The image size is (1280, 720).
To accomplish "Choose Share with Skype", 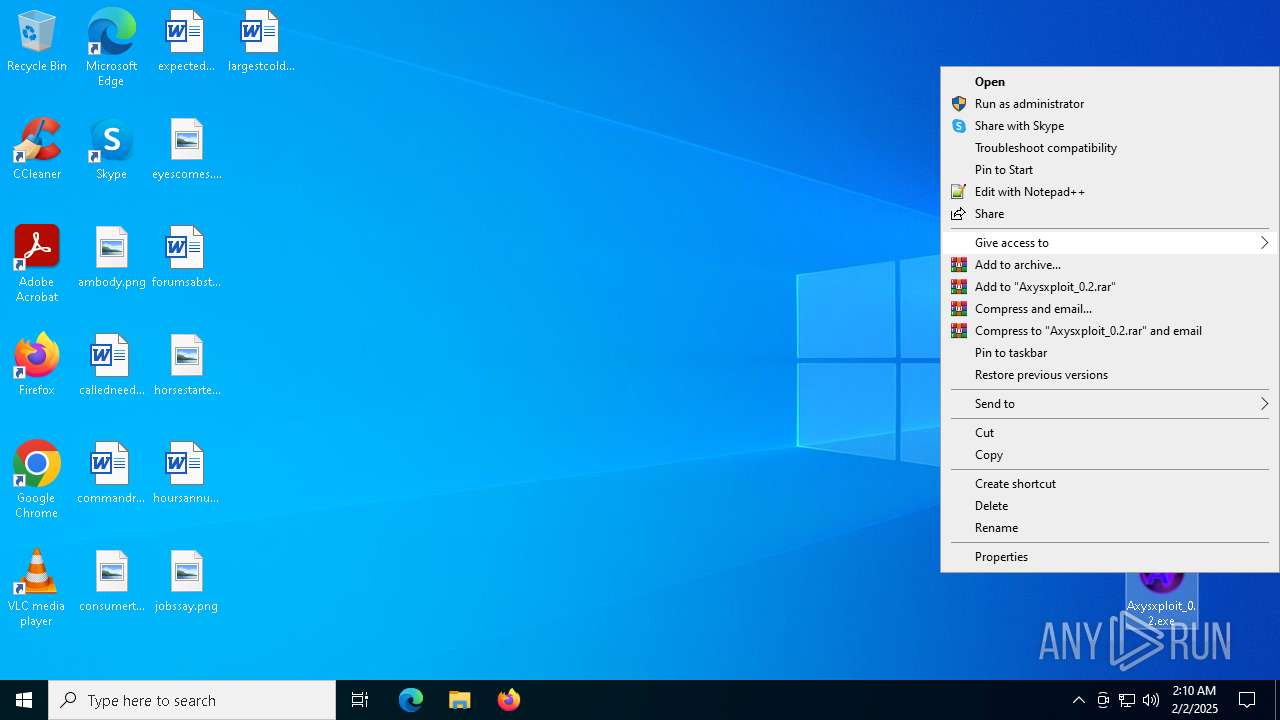I will (1110, 126).
